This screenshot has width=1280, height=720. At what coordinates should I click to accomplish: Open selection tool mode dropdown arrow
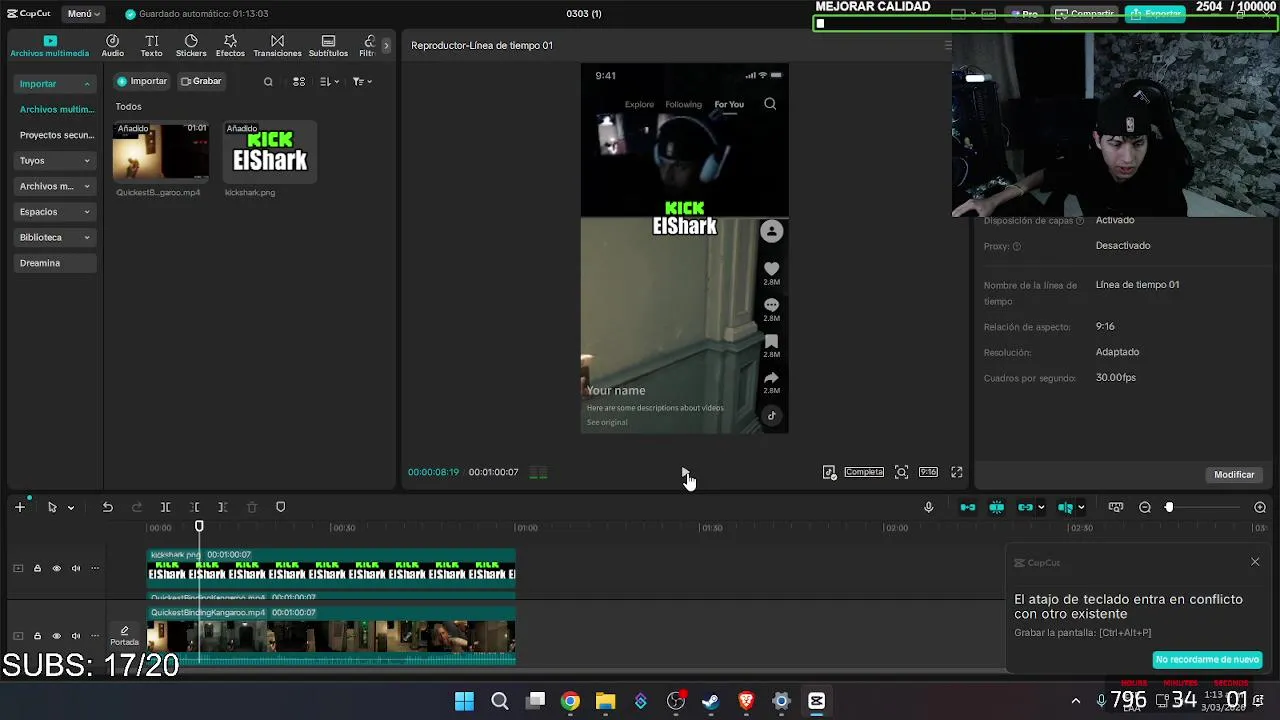coord(70,508)
